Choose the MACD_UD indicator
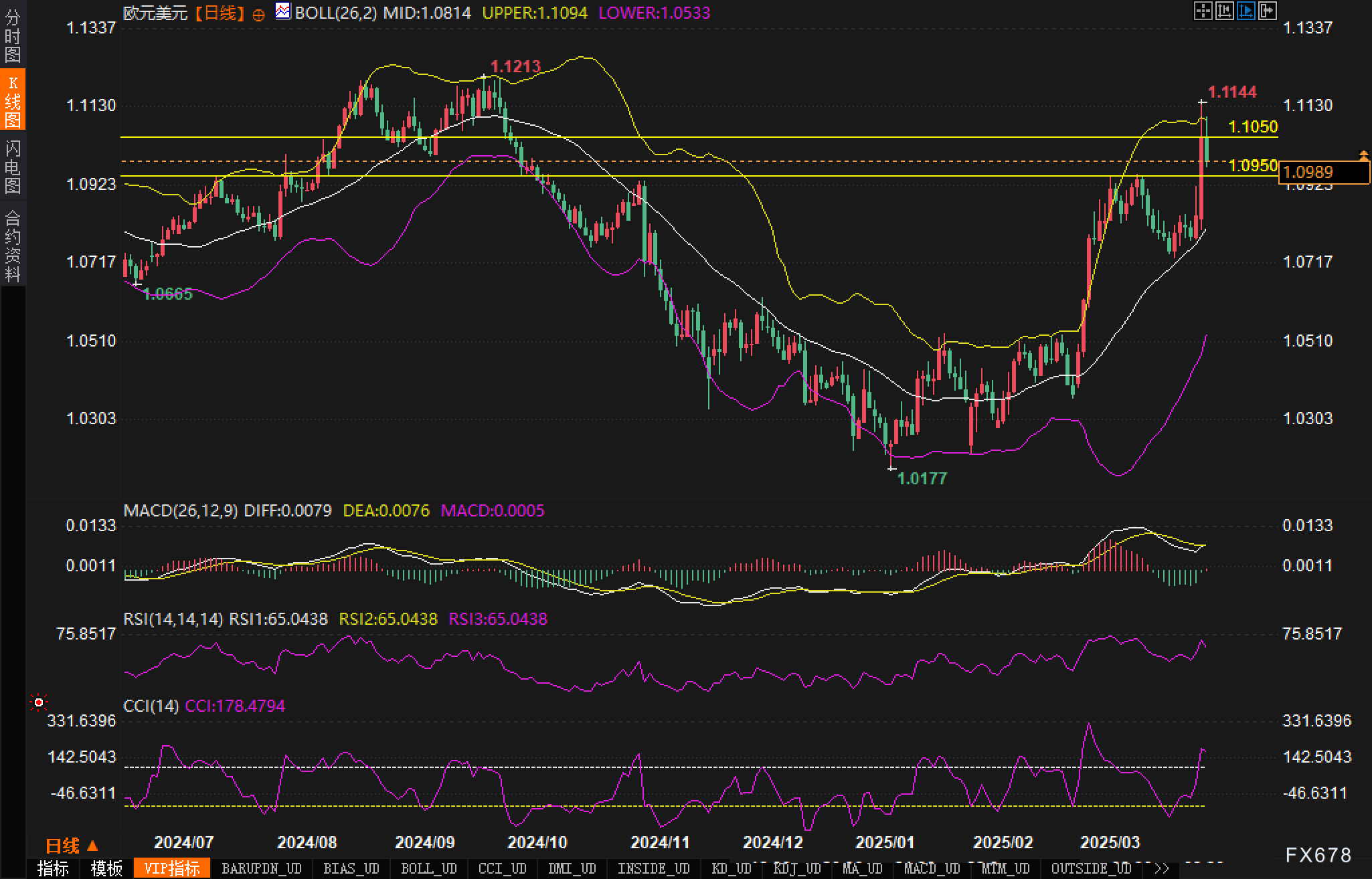Screen dimensions: 1372x879 point(932,869)
